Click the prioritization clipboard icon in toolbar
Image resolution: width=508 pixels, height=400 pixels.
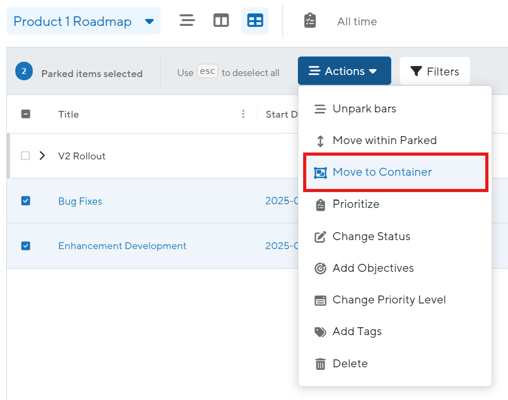pyautogui.click(x=310, y=21)
